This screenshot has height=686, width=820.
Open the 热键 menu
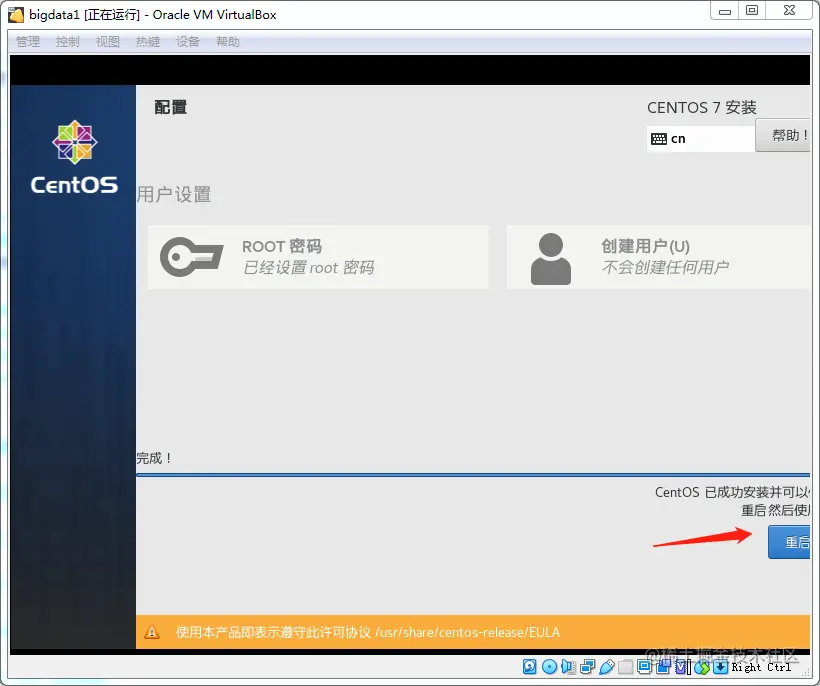pyautogui.click(x=147, y=41)
